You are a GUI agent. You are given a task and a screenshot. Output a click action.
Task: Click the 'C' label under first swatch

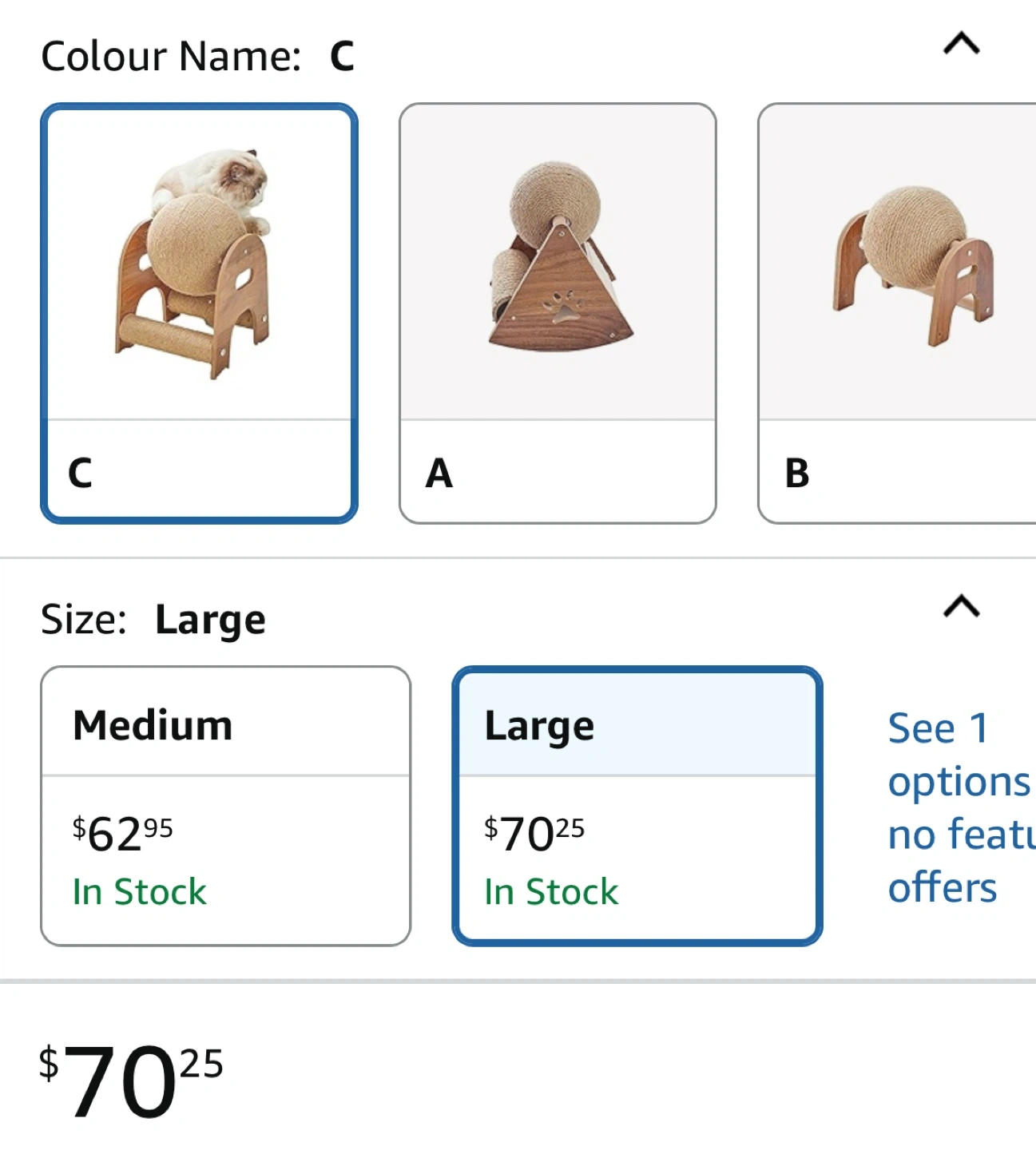81,473
